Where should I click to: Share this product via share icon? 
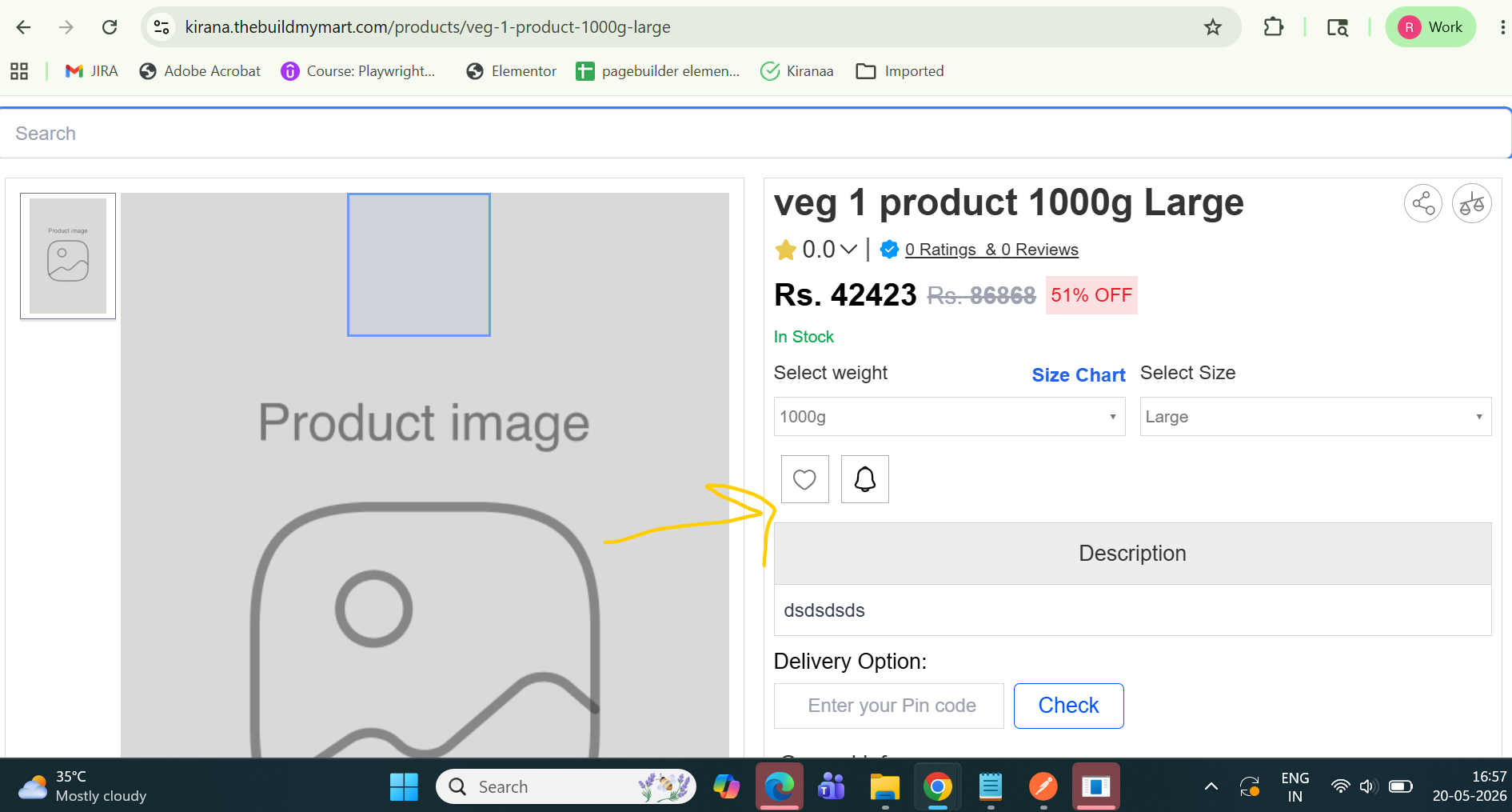[1423, 203]
